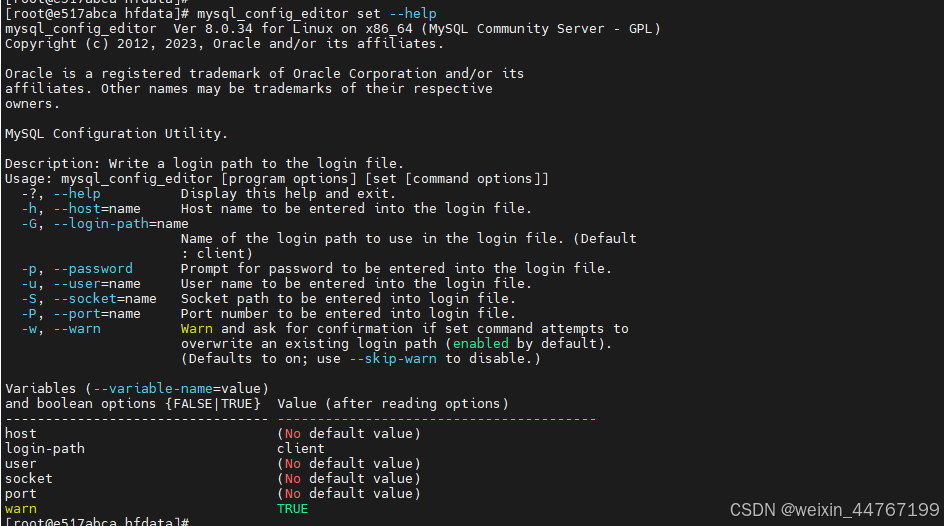Click the --password option text

coord(93,269)
